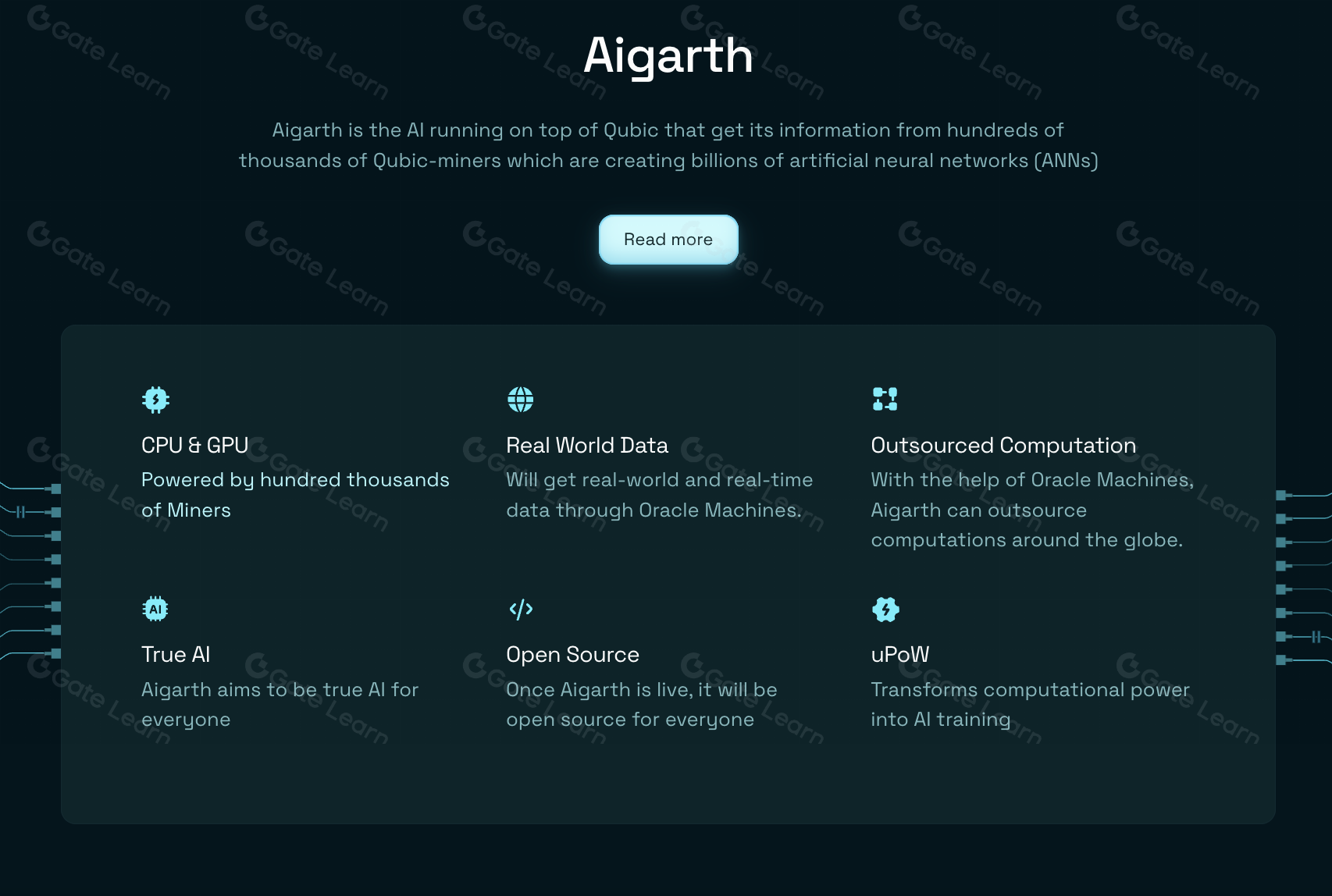Click the uPoW lightning gear icon
Image resolution: width=1332 pixels, height=896 pixels.
tap(884, 608)
